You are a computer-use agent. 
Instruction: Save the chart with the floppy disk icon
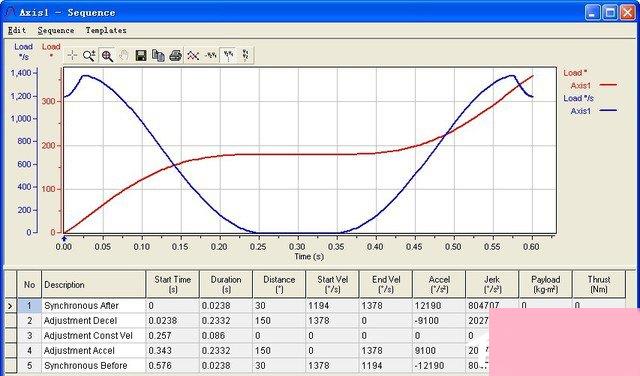point(141,56)
